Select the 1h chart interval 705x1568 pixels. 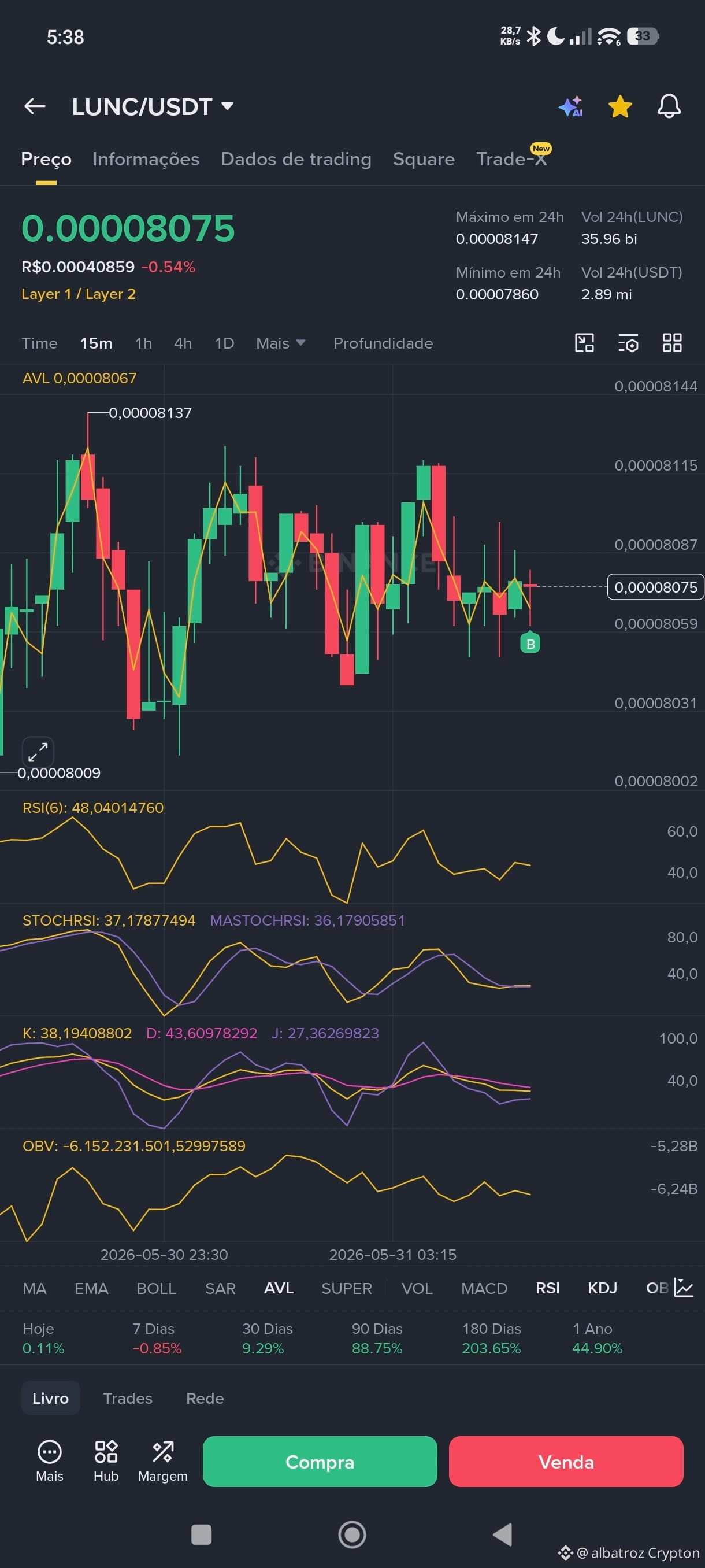click(143, 343)
